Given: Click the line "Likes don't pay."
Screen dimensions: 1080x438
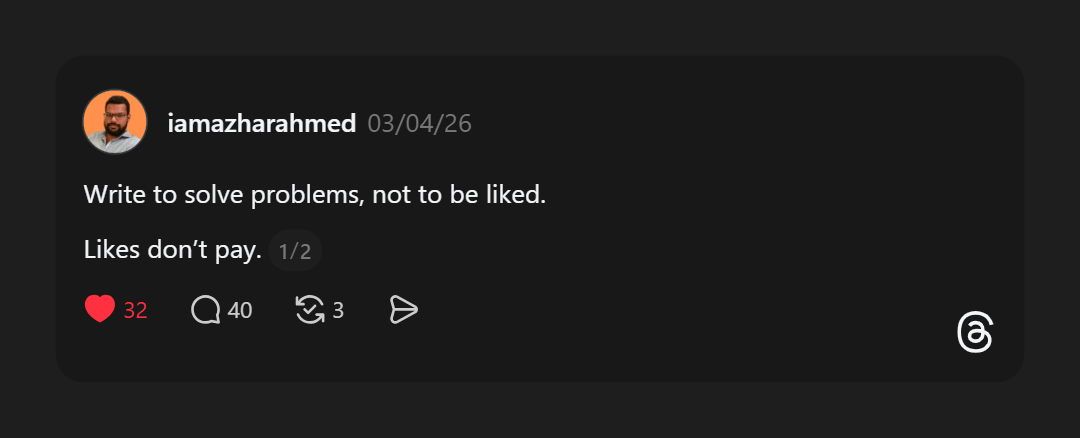Looking at the screenshot, I should [x=172, y=251].
